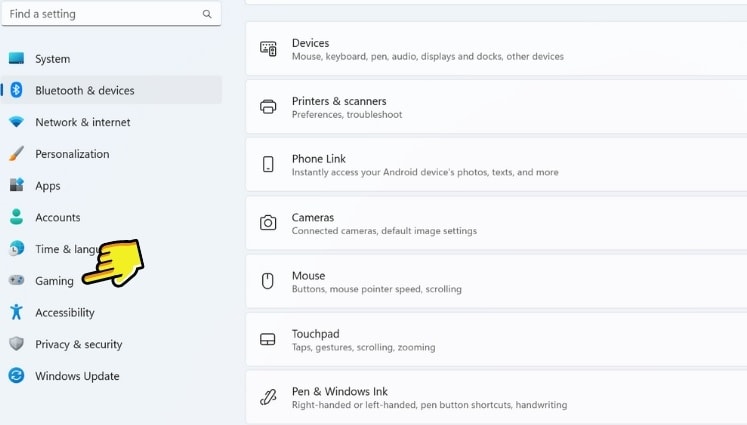Click the Bluetooth icon in sidebar
This screenshot has height=425, width=747.
point(16,90)
